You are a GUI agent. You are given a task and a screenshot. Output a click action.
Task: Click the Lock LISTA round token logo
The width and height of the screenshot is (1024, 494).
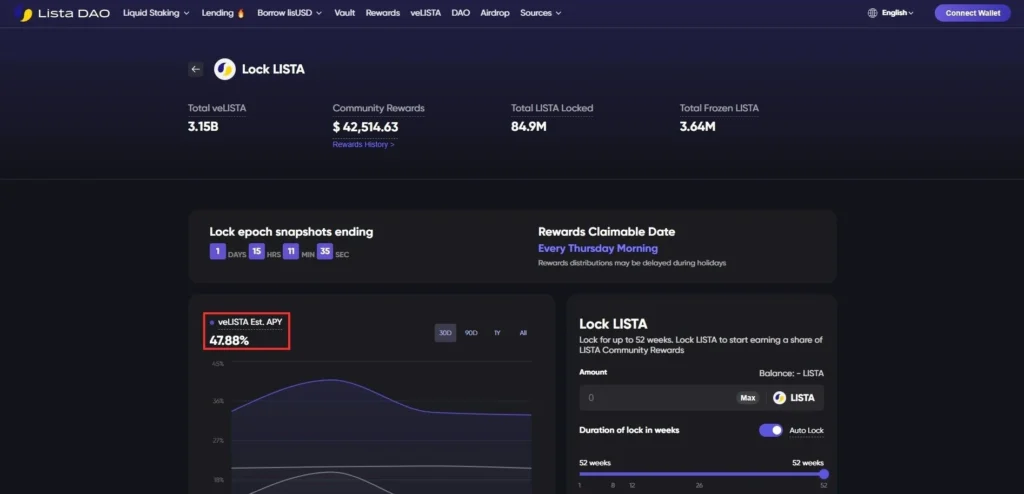[225, 69]
